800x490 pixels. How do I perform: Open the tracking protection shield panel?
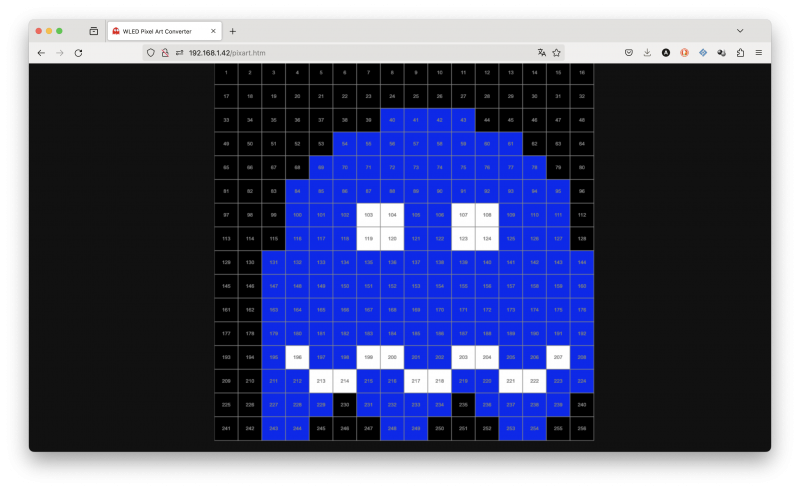pyautogui.click(x=151, y=53)
